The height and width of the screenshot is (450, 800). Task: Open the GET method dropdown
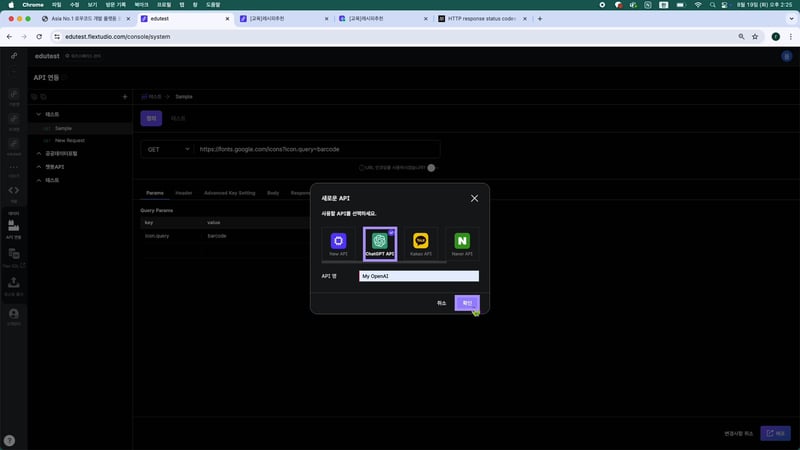click(x=166, y=149)
